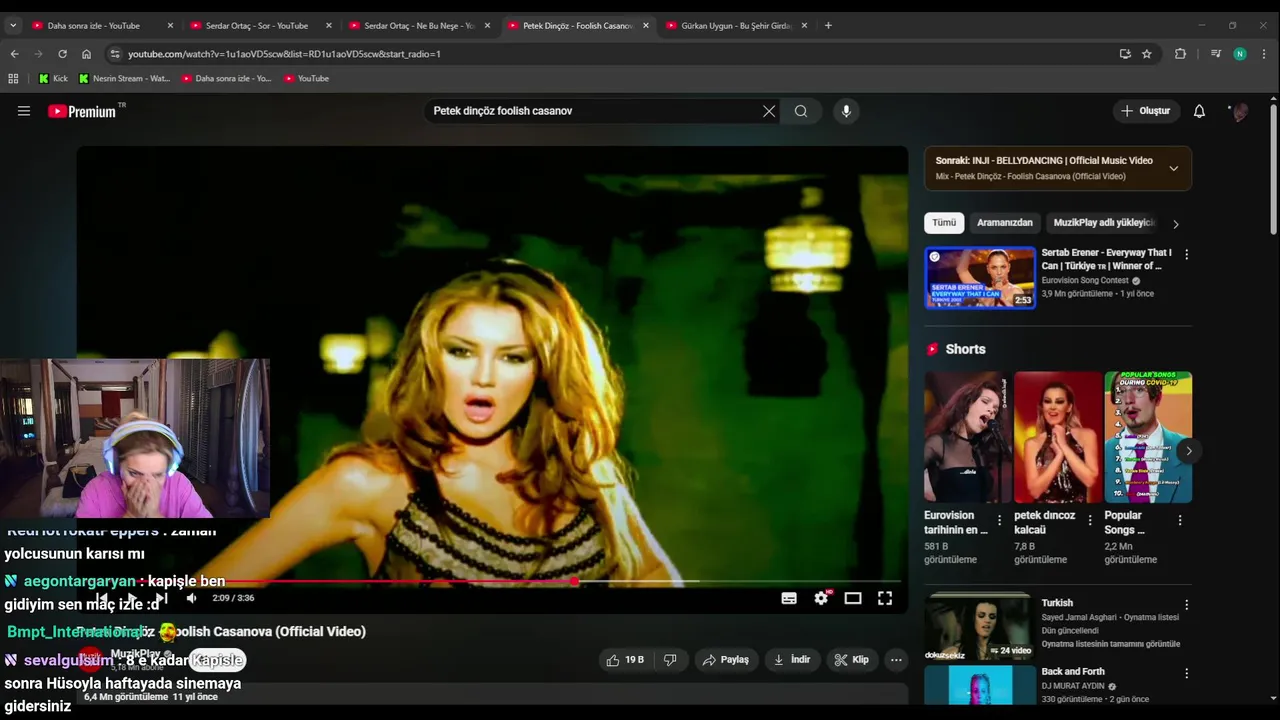Reload the current page
This screenshot has height=720, width=1280.
62,54
